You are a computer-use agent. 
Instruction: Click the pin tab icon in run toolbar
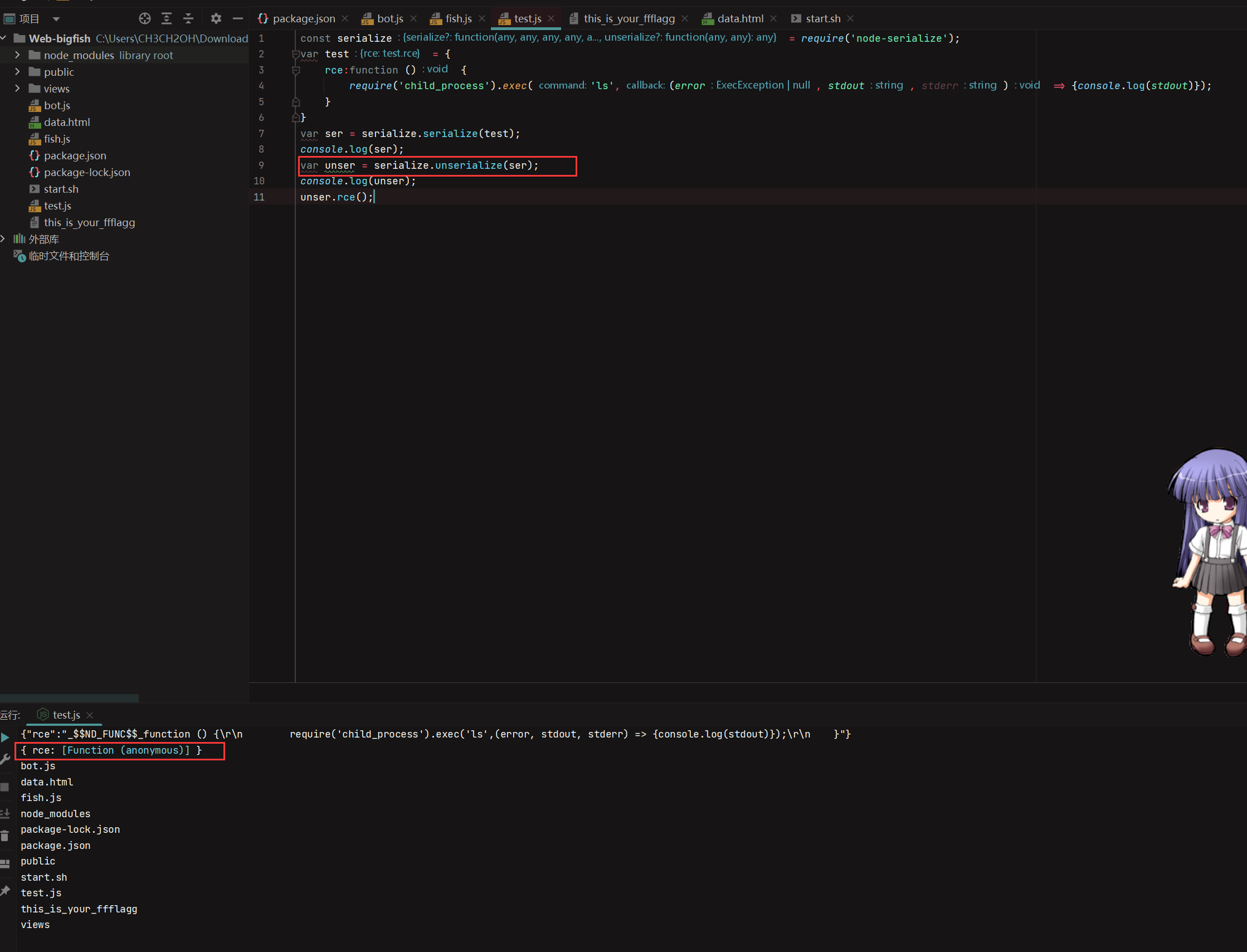point(5,891)
